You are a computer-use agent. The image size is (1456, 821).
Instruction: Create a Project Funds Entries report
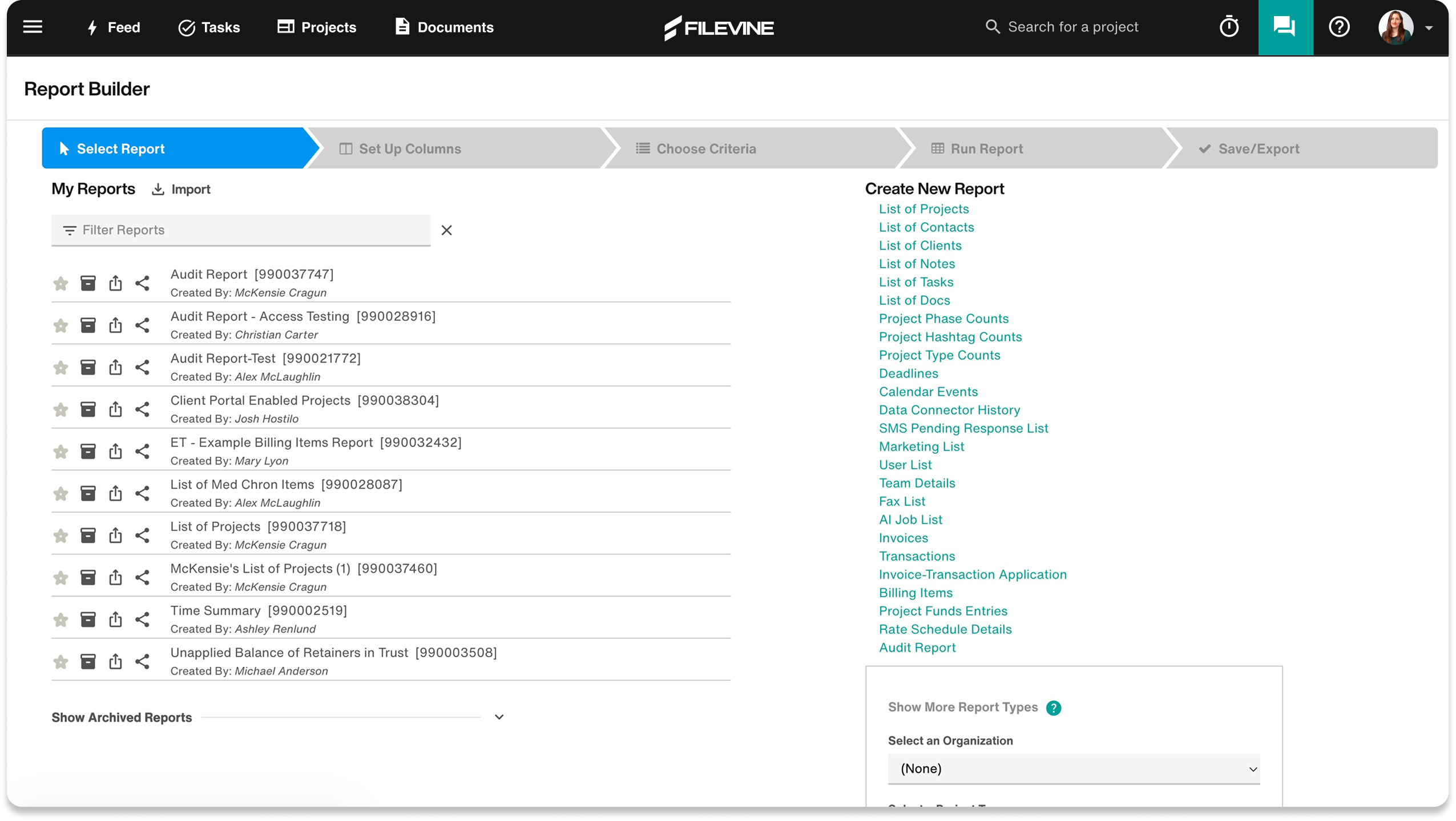tap(942, 611)
